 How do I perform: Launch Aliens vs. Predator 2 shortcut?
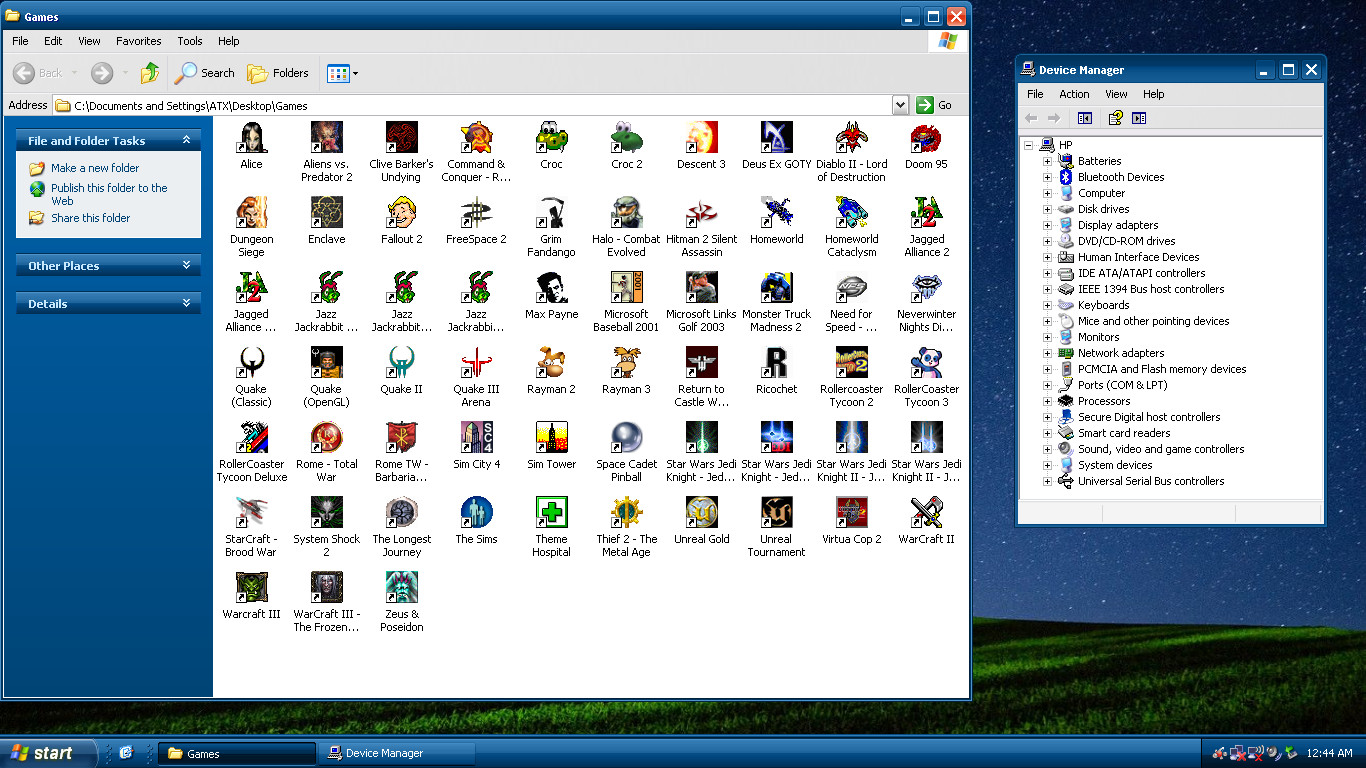[x=326, y=138]
